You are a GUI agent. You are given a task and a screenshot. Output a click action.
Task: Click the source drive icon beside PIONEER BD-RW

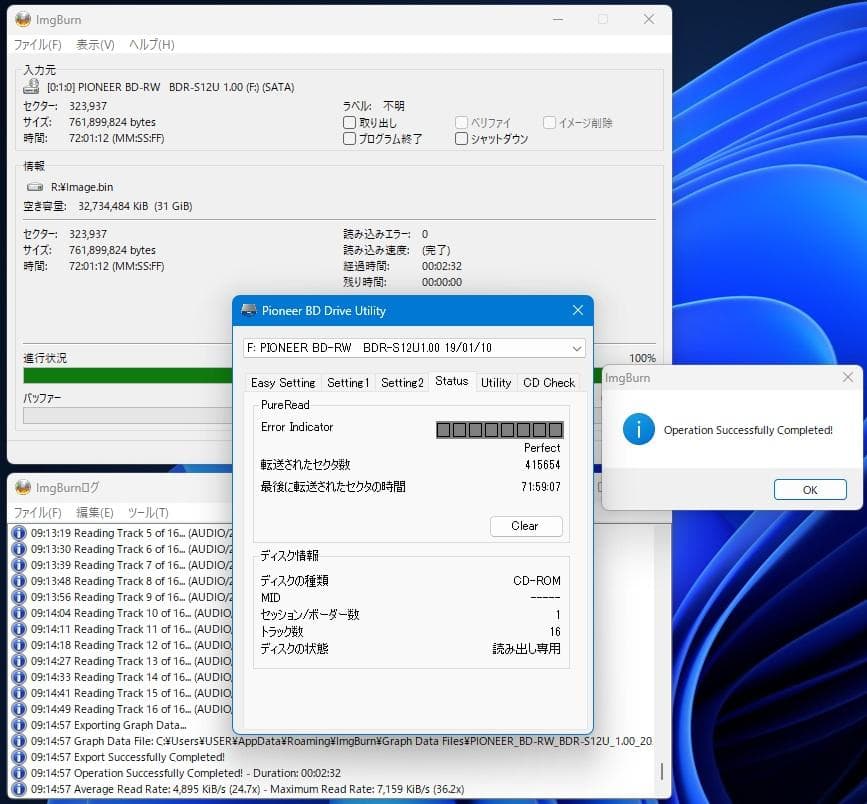[32, 86]
